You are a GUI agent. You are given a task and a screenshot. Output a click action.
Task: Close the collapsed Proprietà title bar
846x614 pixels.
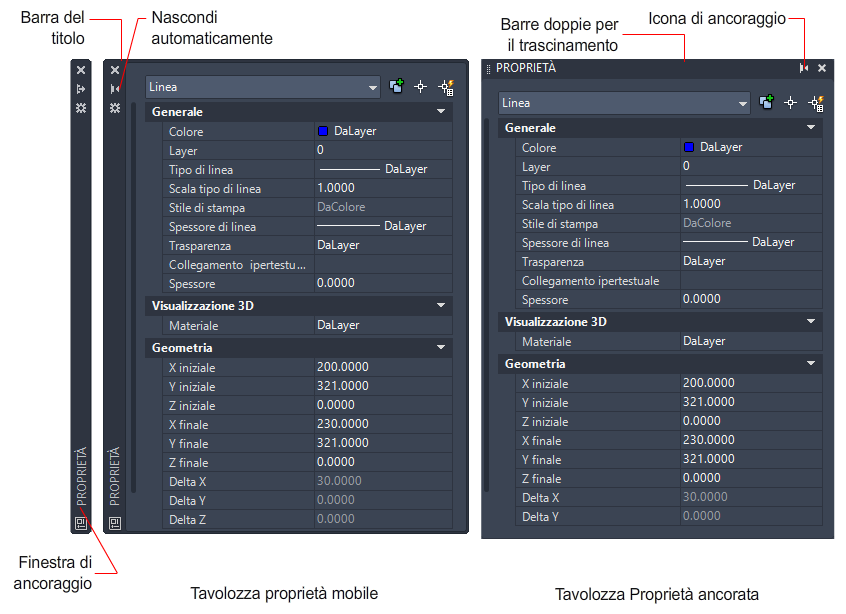point(81,70)
